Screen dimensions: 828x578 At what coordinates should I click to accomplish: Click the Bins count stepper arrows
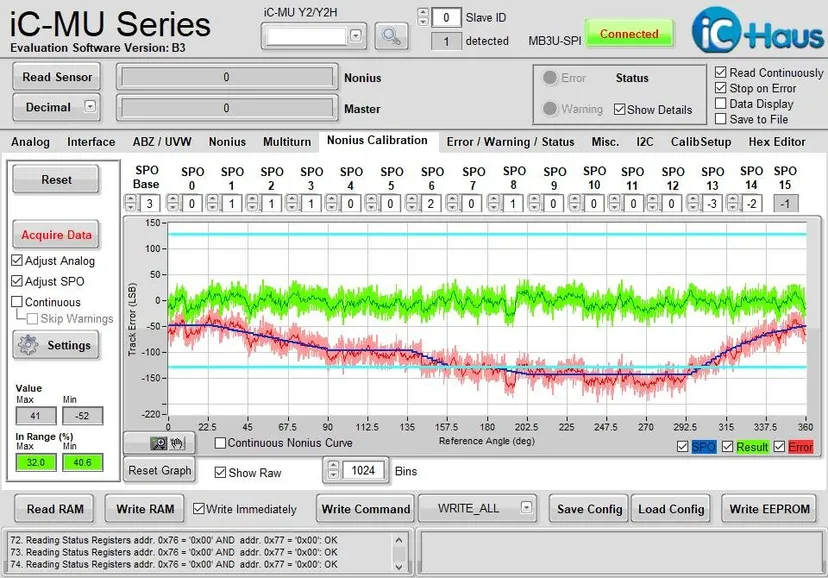pyautogui.click(x=333, y=470)
